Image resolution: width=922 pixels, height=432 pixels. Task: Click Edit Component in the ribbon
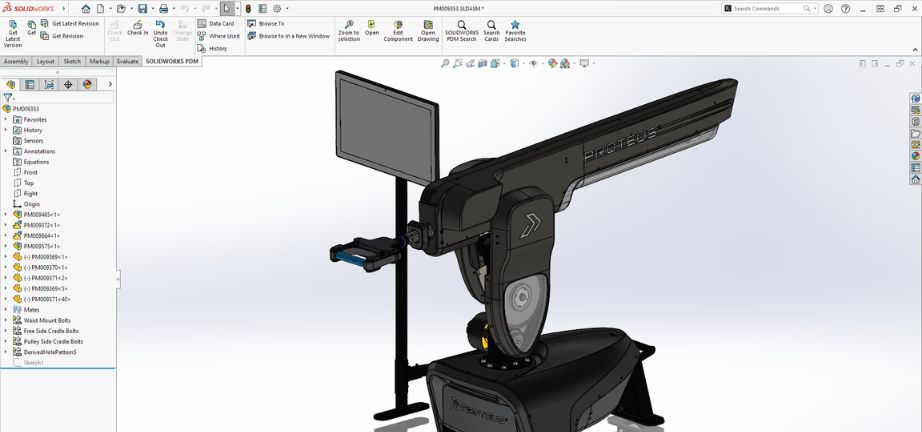[398, 31]
